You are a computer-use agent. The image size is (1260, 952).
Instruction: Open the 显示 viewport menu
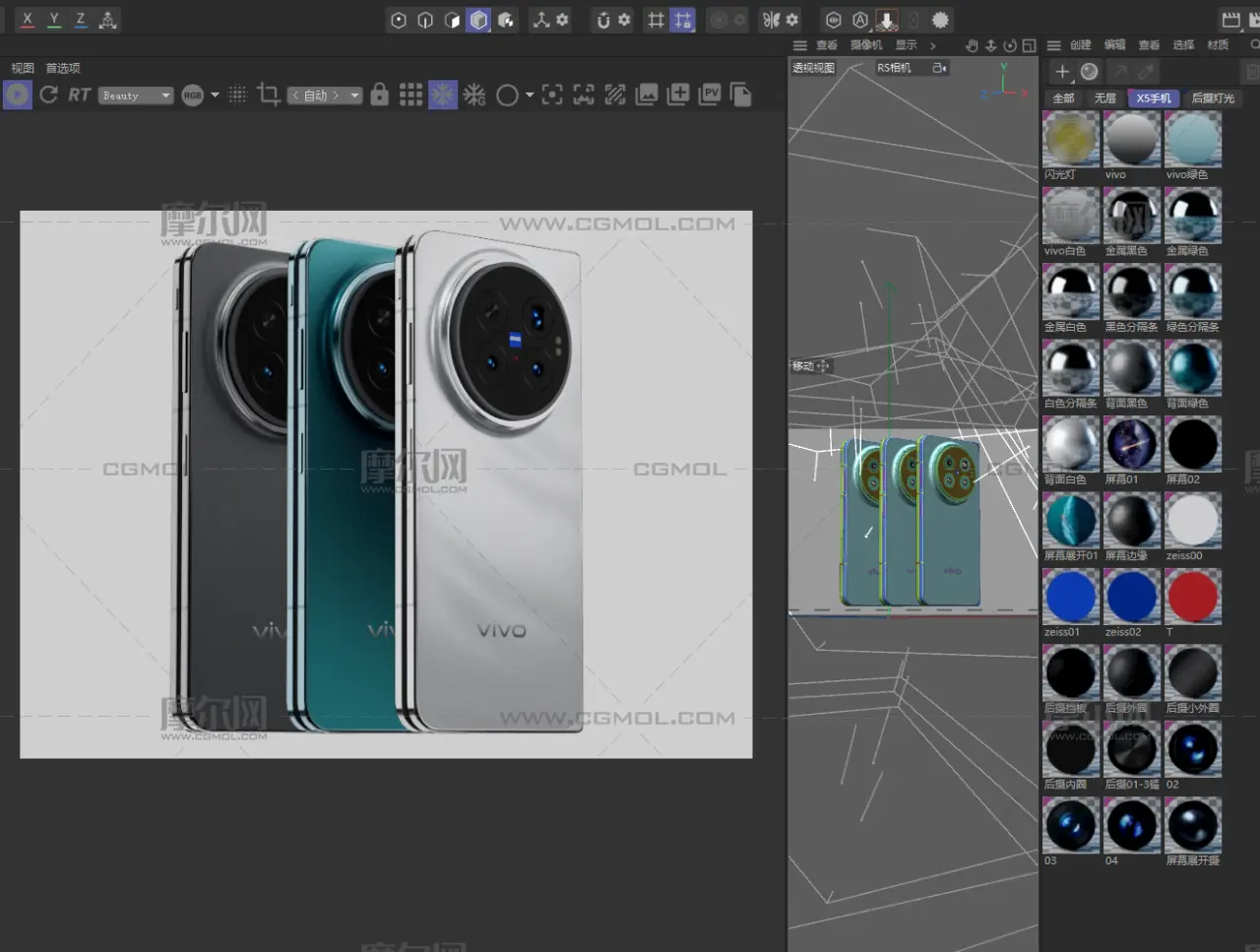click(x=906, y=45)
